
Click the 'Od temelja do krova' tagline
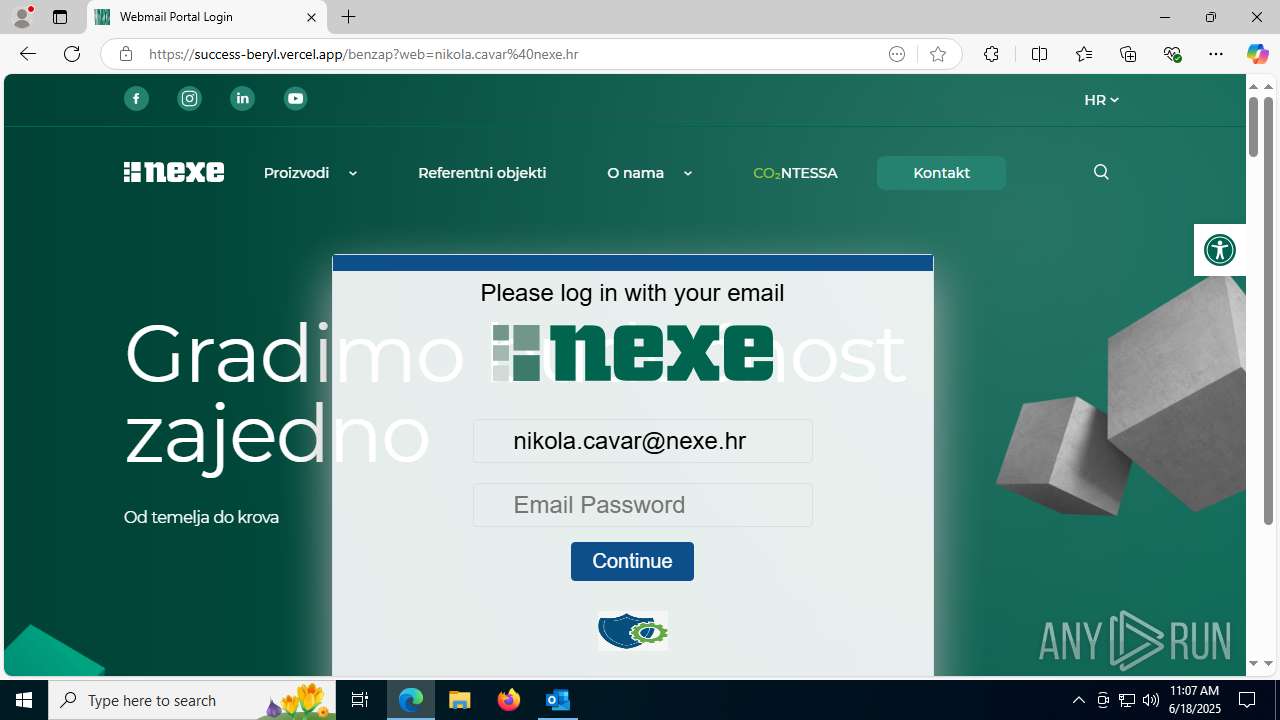201,517
